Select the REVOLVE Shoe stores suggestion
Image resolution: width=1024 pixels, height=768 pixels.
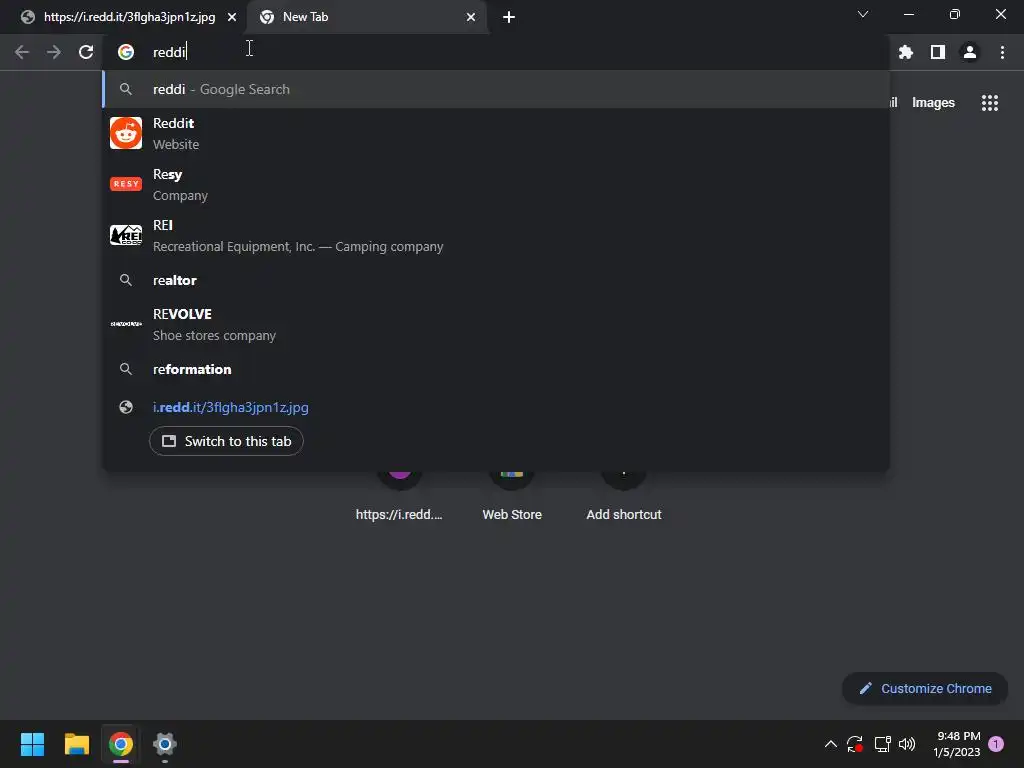click(x=496, y=324)
